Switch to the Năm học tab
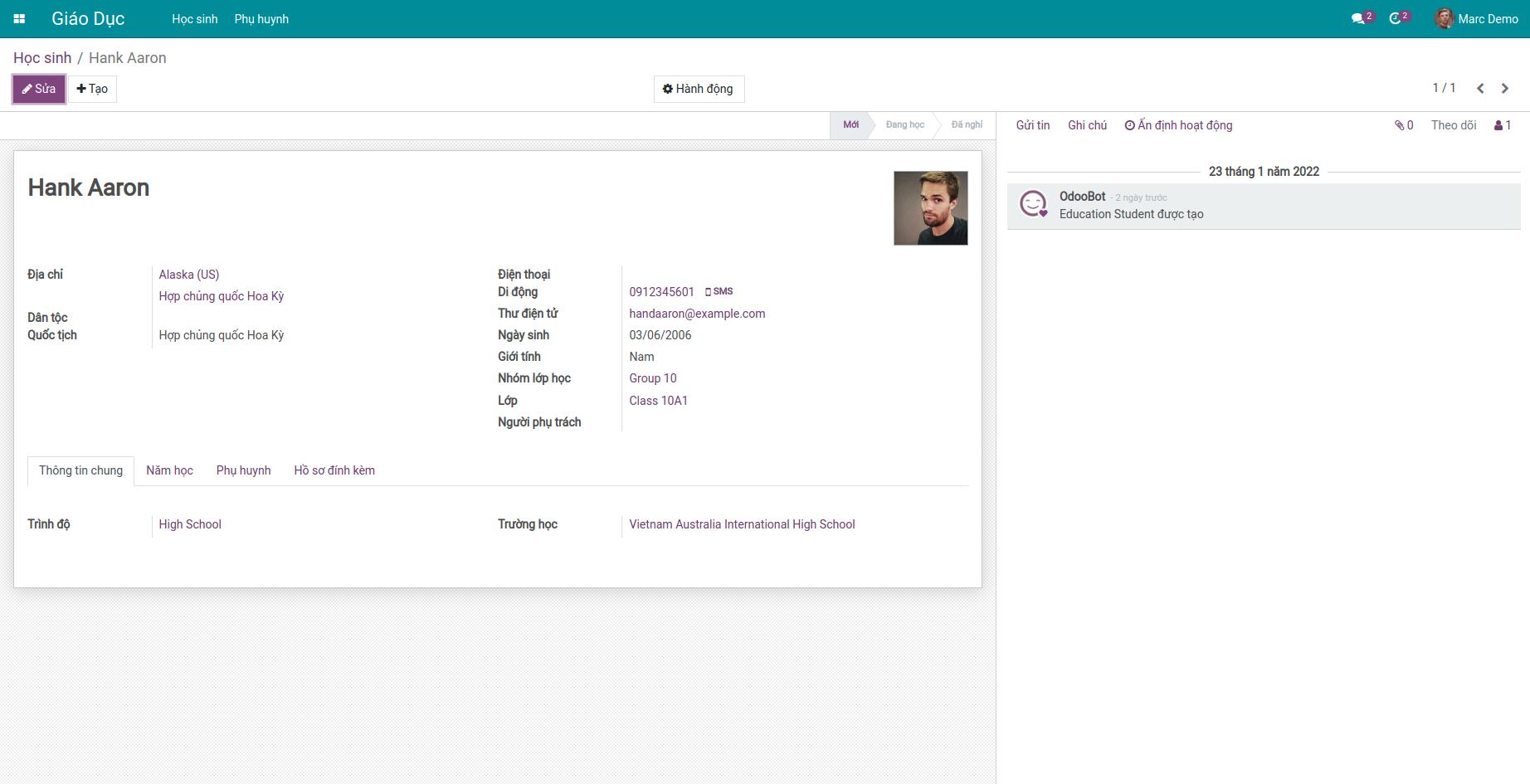1530x784 pixels. pyautogui.click(x=169, y=470)
